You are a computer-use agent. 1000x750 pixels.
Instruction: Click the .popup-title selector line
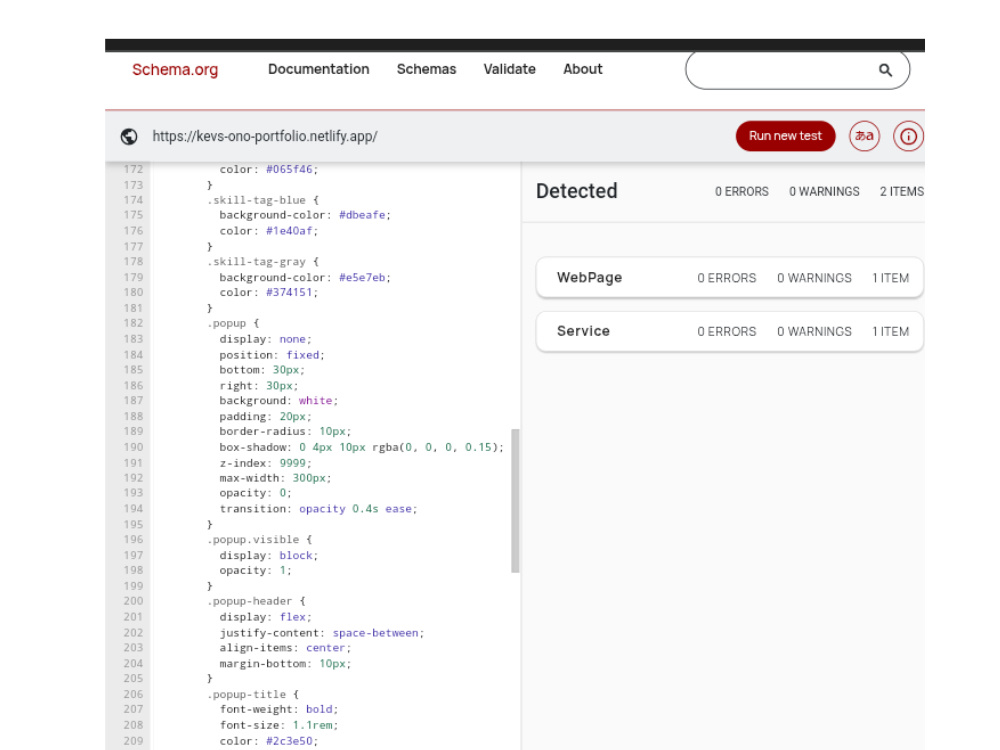(253, 695)
